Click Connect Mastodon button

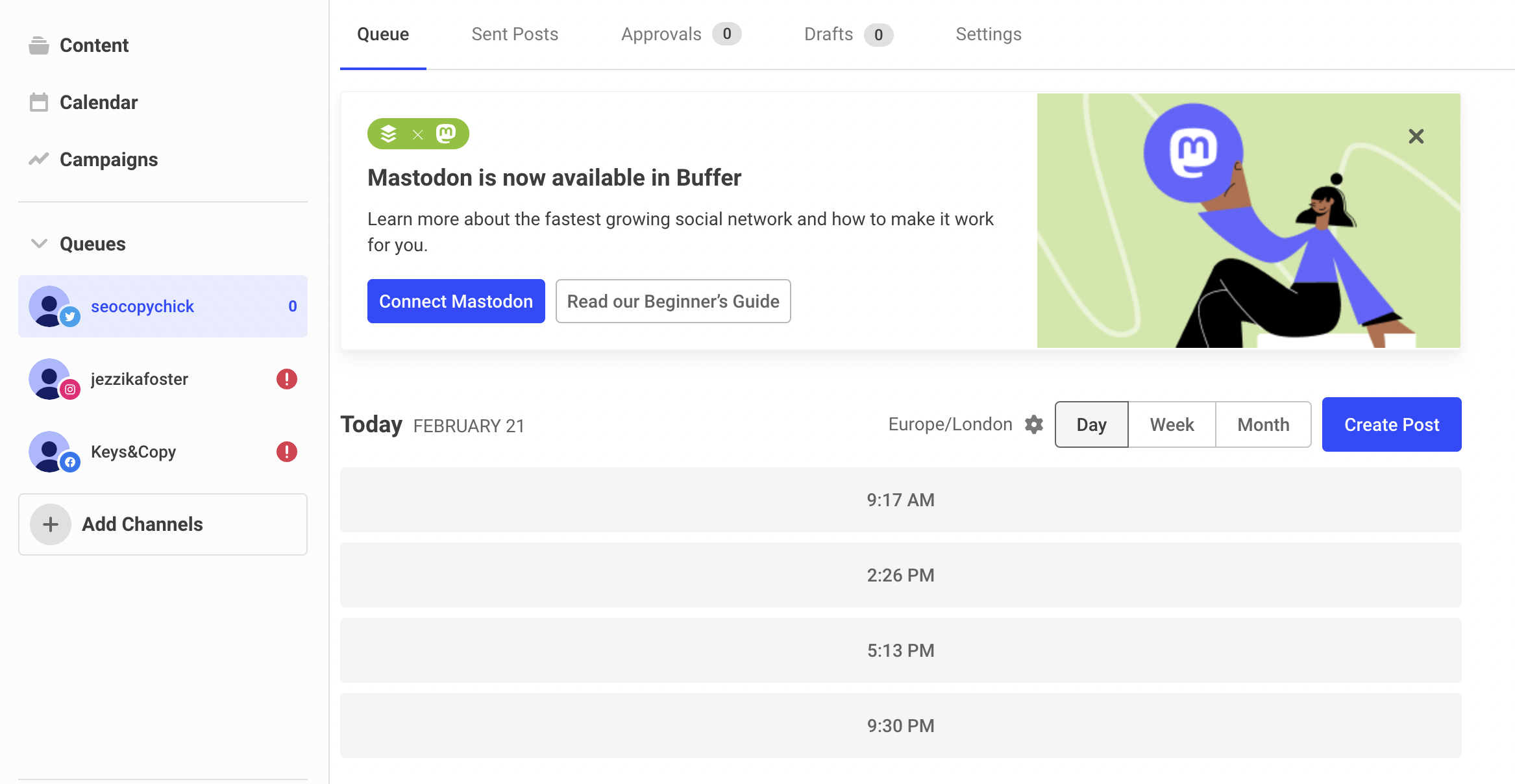point(456,301)
